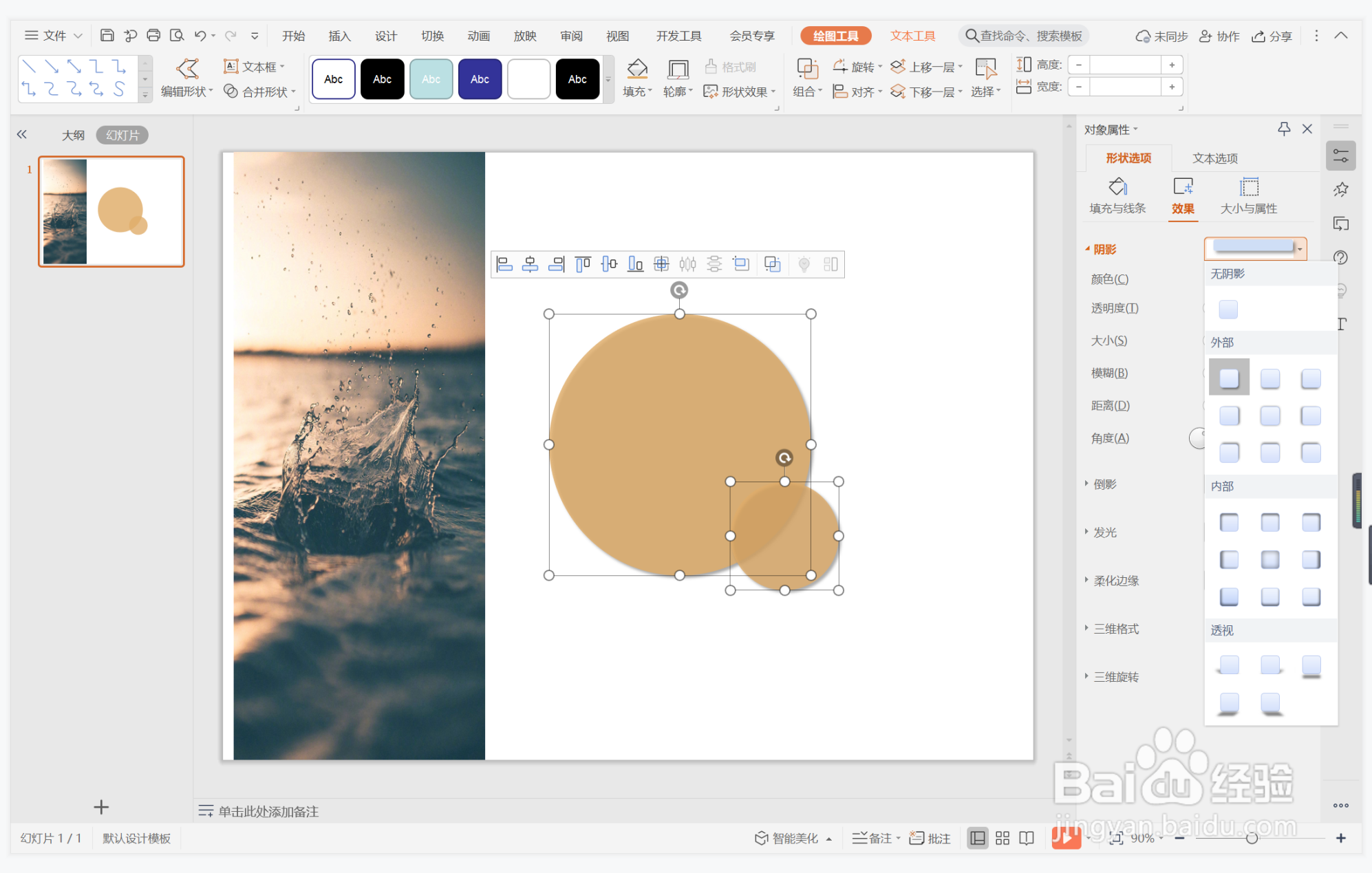1372x873 pixels.
Task: Pin the Object Properties panel
Action: [x=1284, y=129]
